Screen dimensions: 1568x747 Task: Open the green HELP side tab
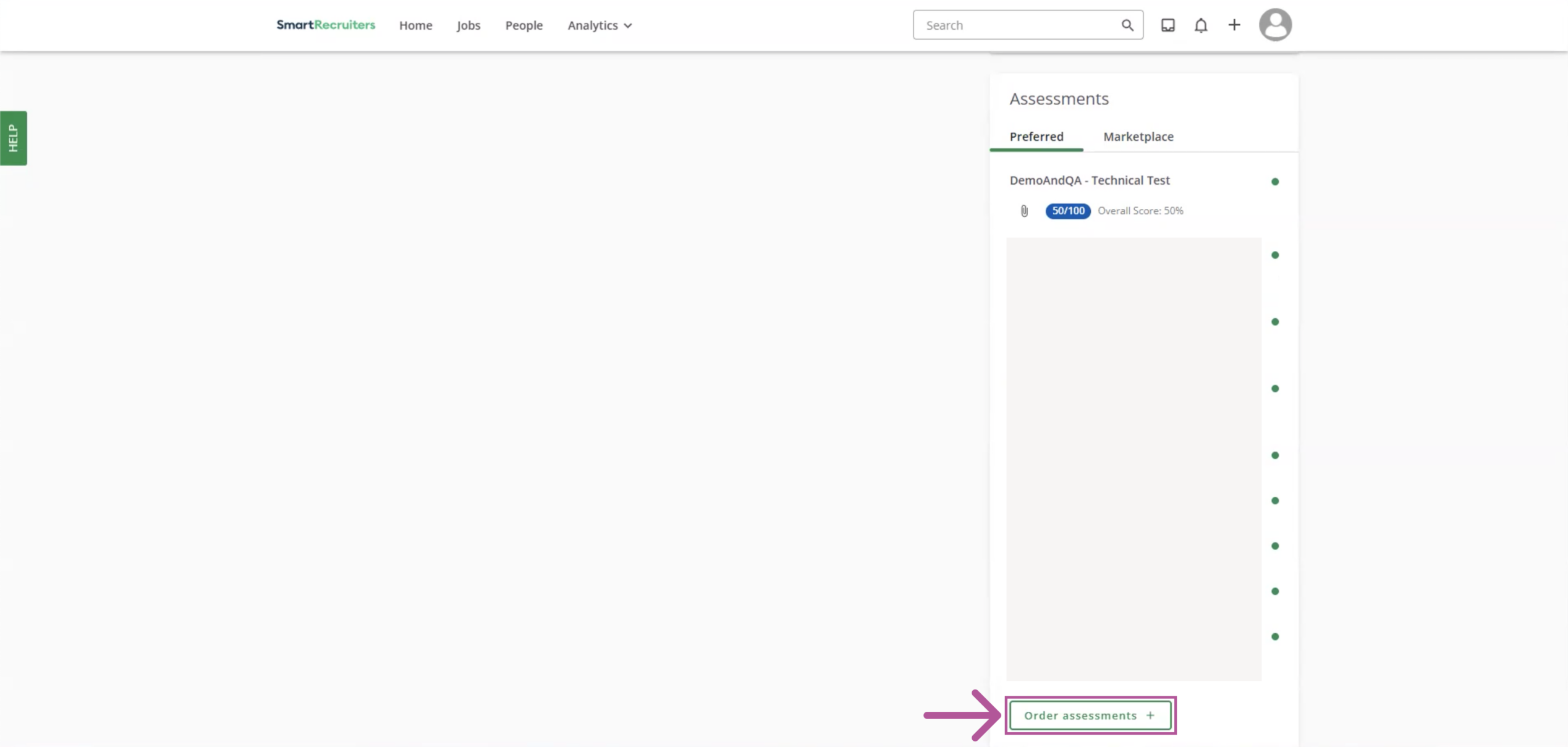click(x=13, y=138)
